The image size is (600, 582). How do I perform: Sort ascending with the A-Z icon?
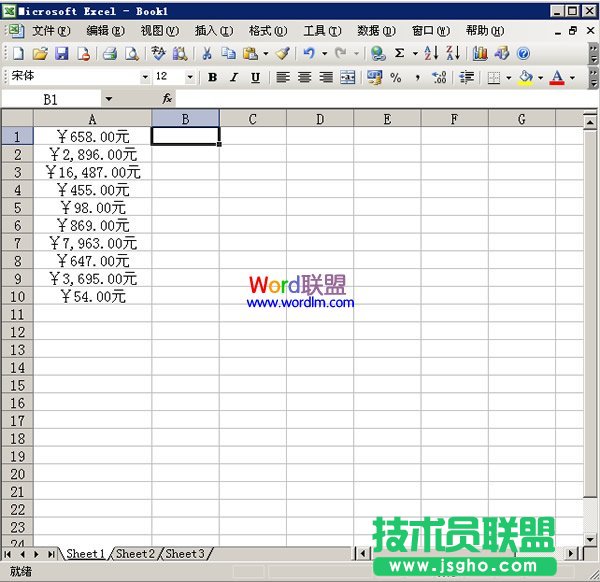coord(431,53)
